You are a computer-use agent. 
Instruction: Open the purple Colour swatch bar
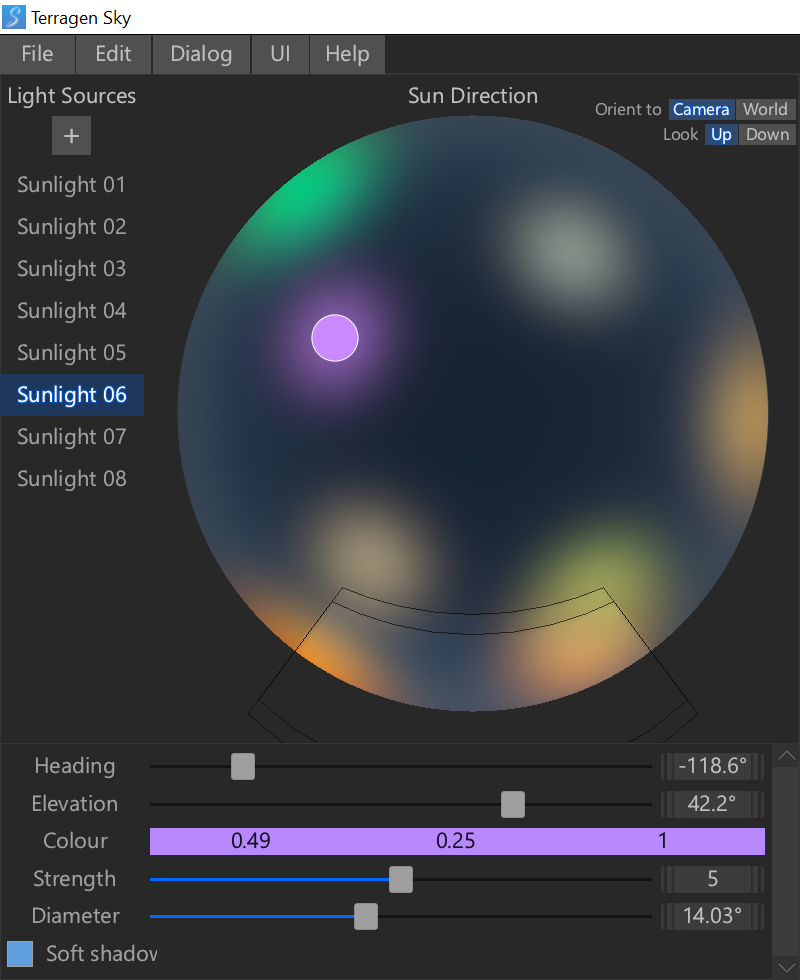[457, 841]
